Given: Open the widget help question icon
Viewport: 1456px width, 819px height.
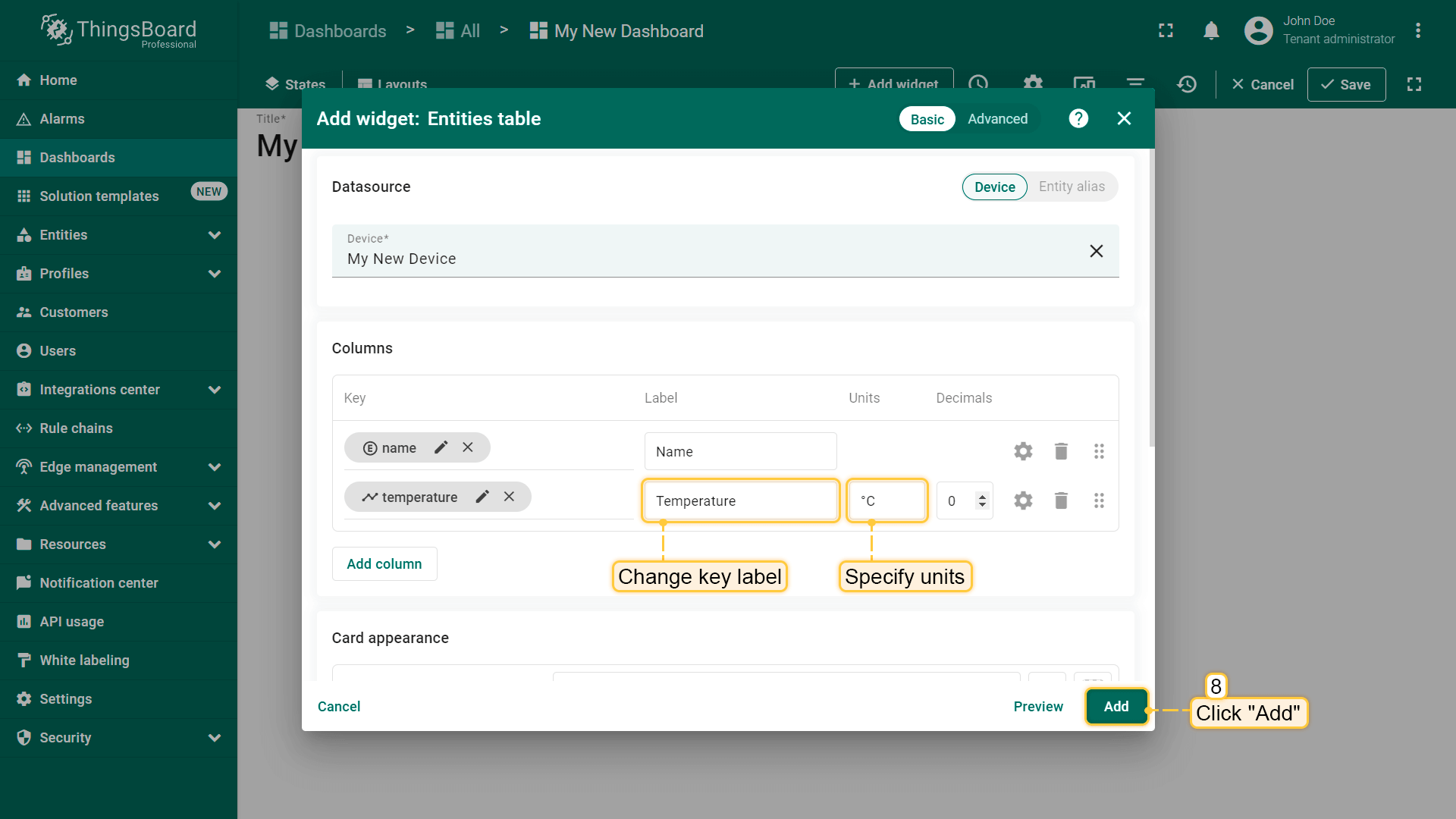Looking at the screenshot, I should pos(1078,118).
